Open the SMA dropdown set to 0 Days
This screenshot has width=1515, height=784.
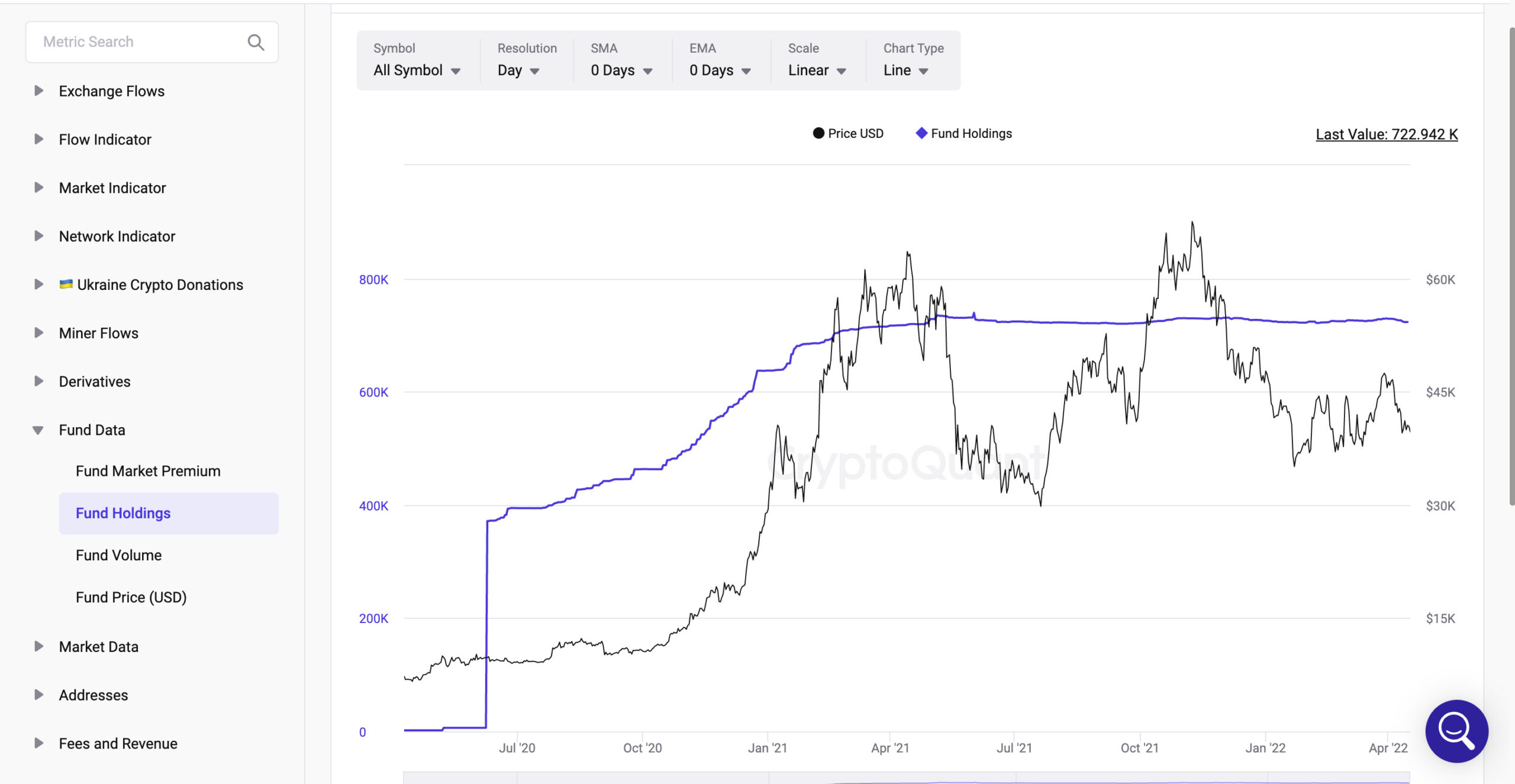(621, 70)
